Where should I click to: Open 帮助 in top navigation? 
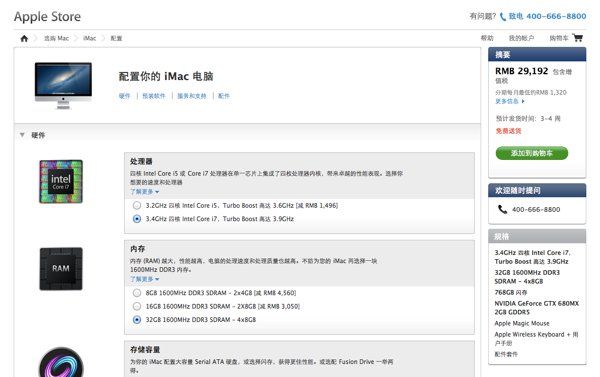pyautogui.click(x=487, y=38)
